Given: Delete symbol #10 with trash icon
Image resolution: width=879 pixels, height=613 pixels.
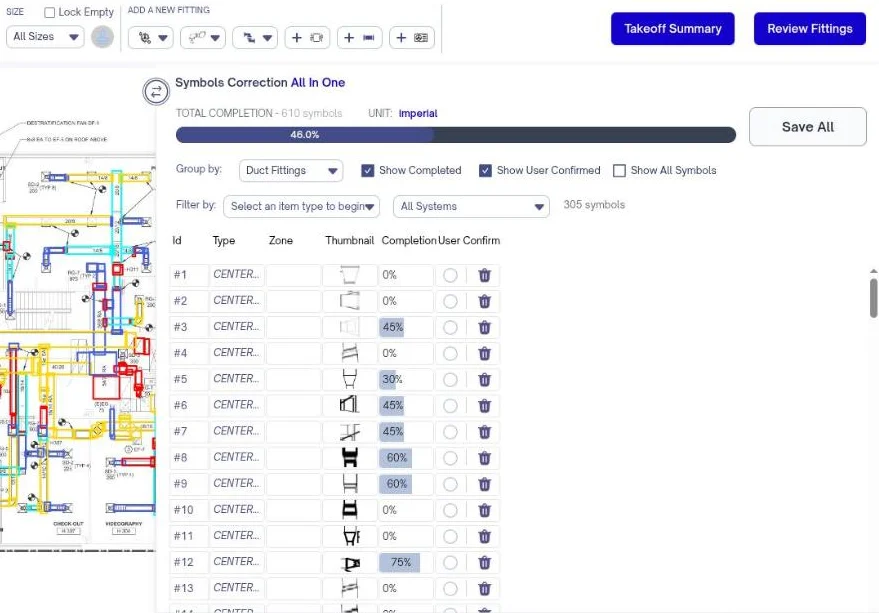Looking at the screenshot, I should pos(484,510).
